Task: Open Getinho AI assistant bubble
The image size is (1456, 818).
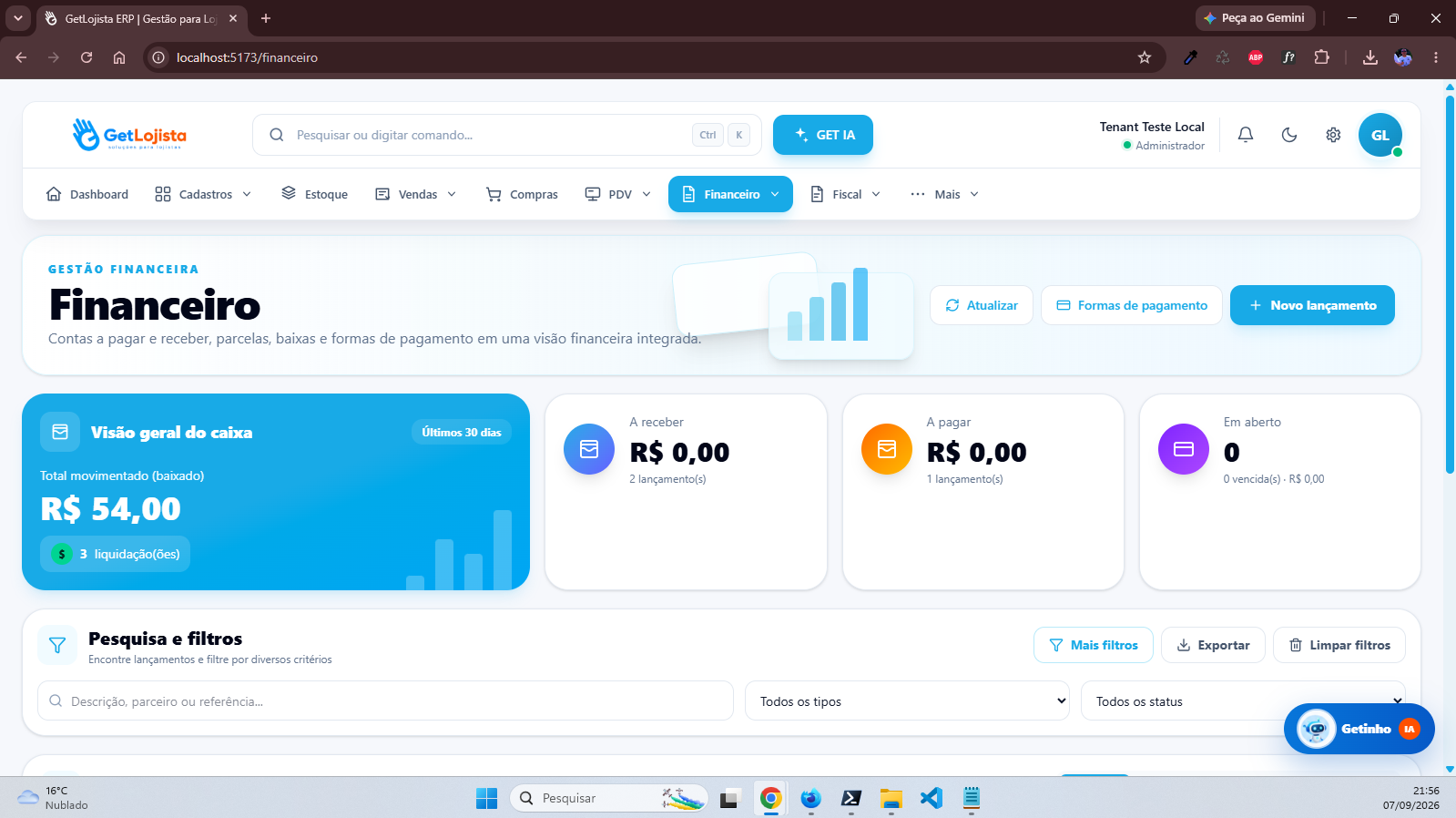Action: click(x=1359, y=729)
